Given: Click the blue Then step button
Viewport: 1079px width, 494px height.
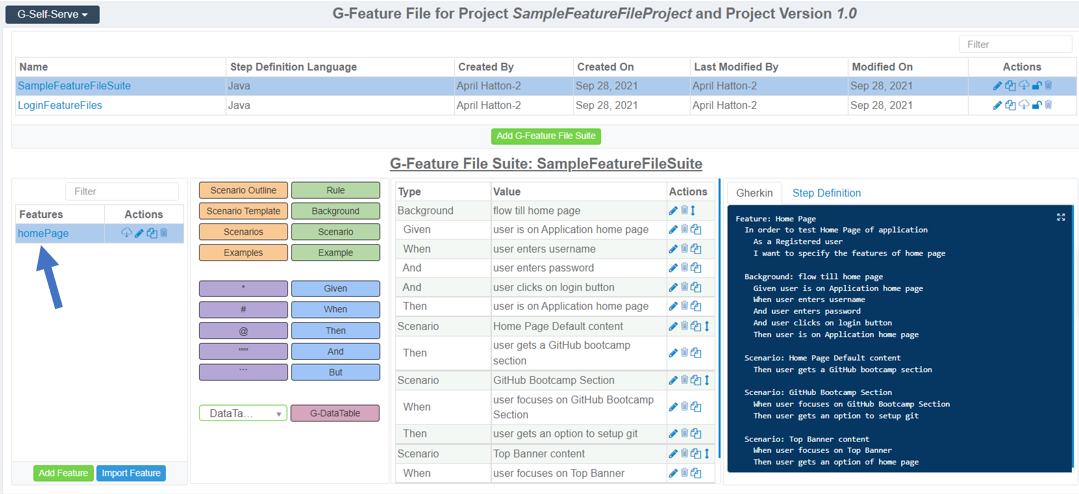Looking at the screenshot, I should pos(336,331).
